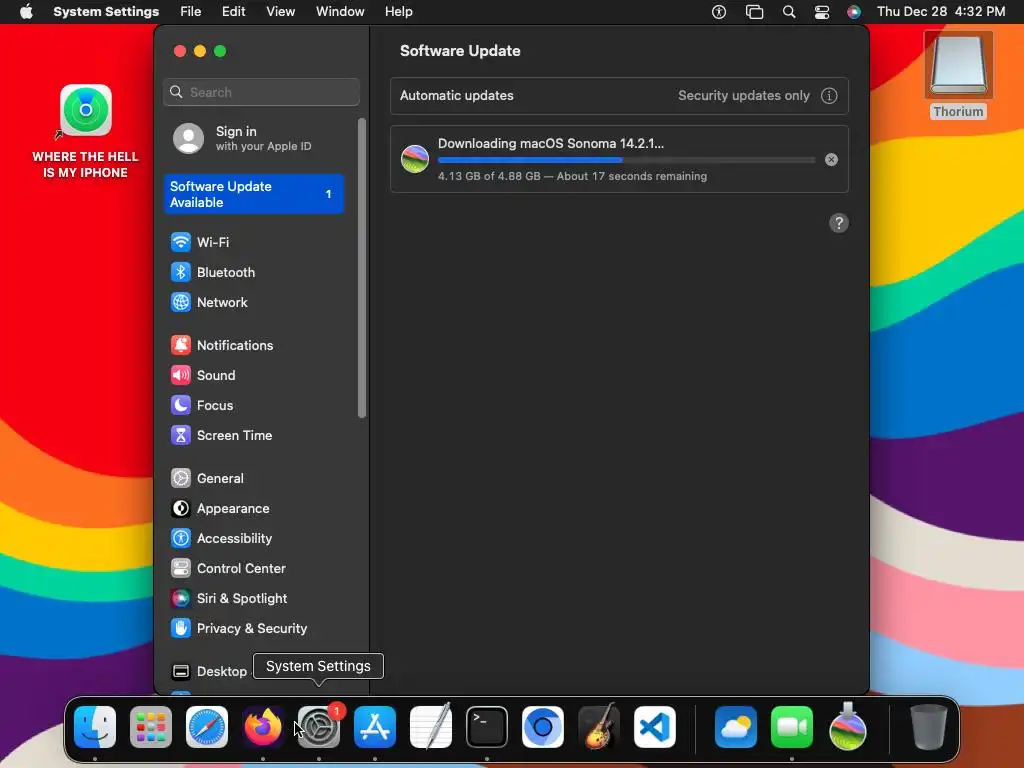Select Thorium drive on desktop

click(958, 76)
